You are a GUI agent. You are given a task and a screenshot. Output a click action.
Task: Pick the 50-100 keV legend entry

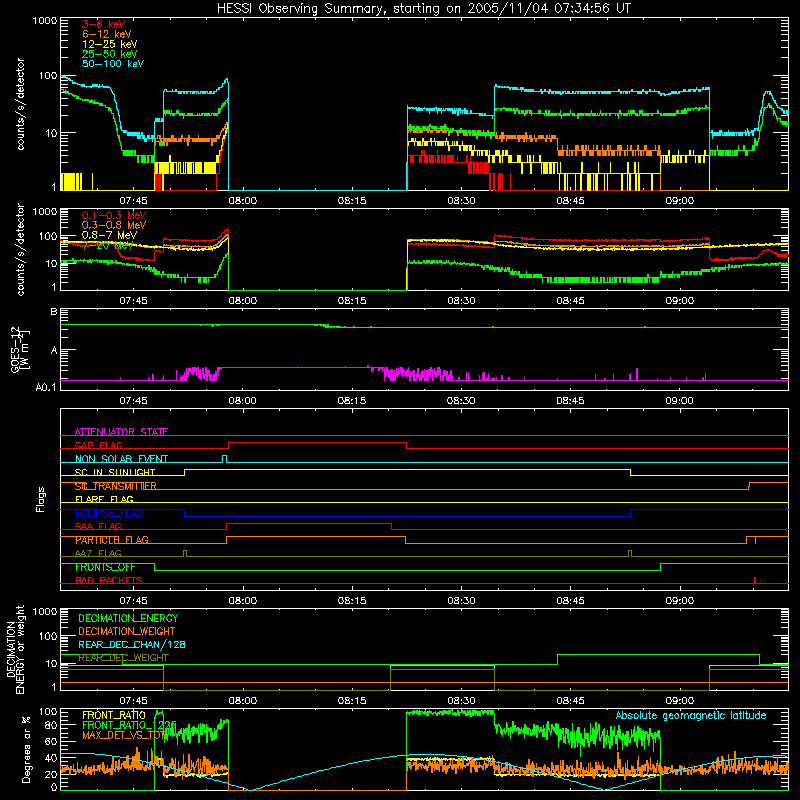point(113,63)
